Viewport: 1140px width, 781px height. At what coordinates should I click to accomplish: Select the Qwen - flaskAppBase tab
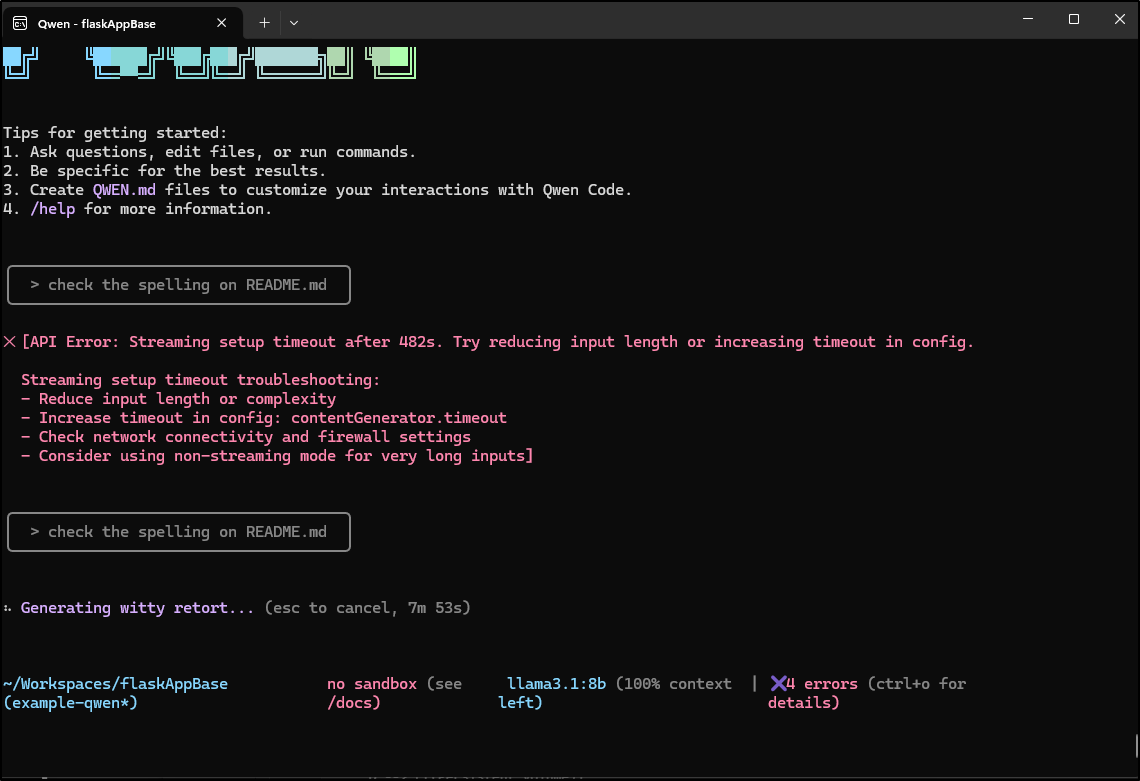point(123,23)
